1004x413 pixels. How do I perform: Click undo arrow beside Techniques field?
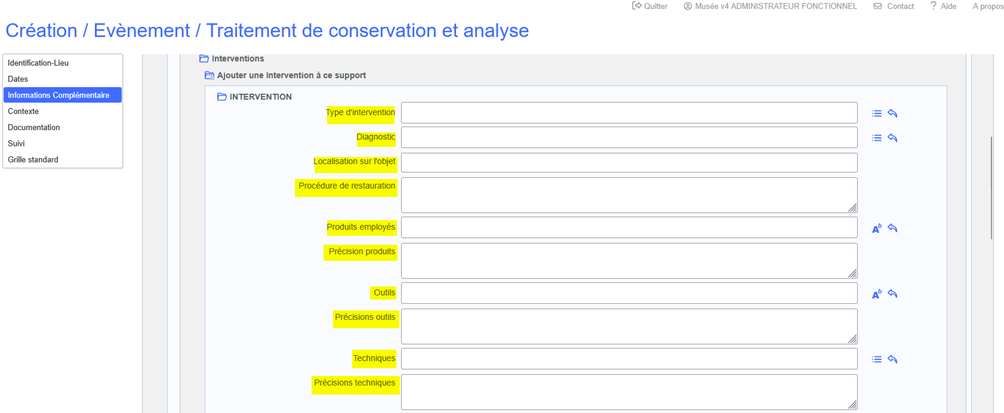pos(893,359)
